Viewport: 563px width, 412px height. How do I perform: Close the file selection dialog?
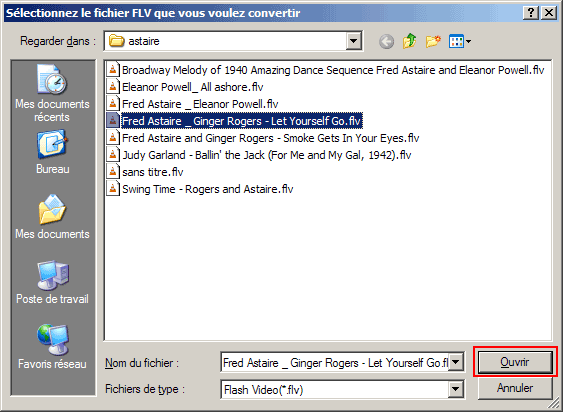click(x=549, y=13)
